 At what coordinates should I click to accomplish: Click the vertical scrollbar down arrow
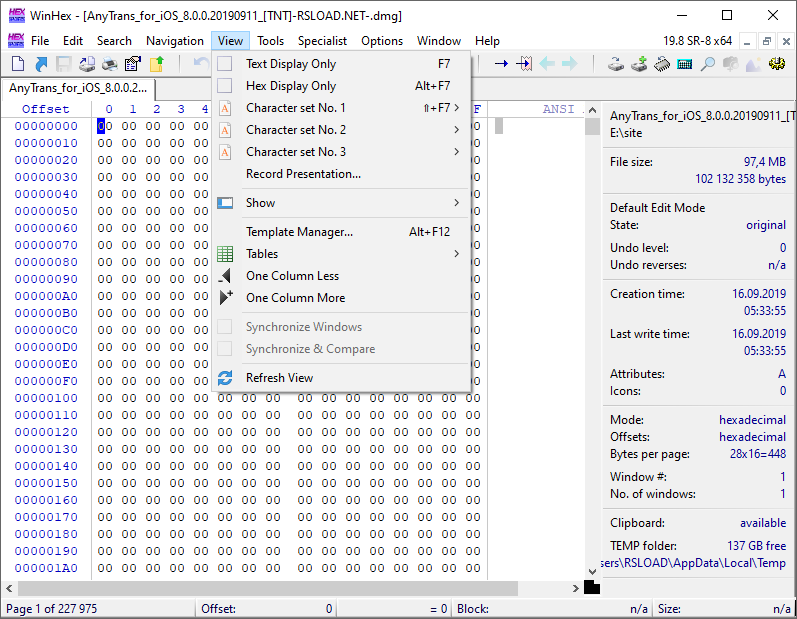592,572
